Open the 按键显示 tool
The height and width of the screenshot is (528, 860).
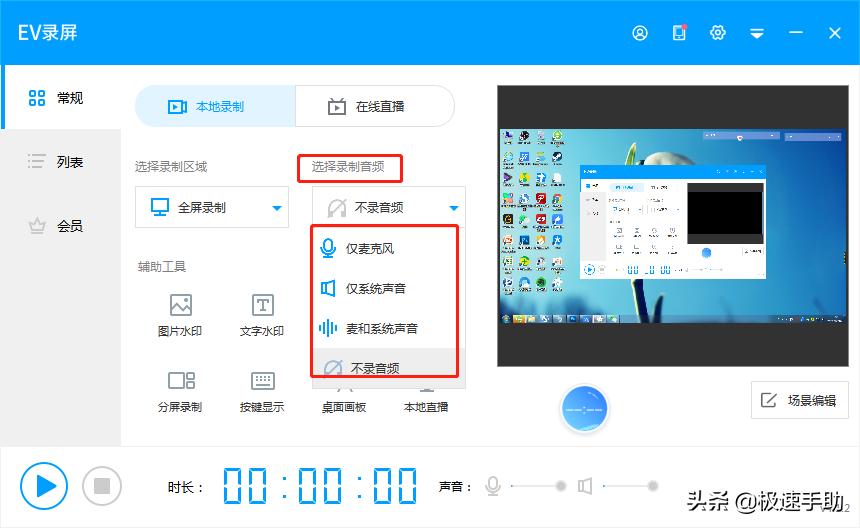tap(262, 391)
